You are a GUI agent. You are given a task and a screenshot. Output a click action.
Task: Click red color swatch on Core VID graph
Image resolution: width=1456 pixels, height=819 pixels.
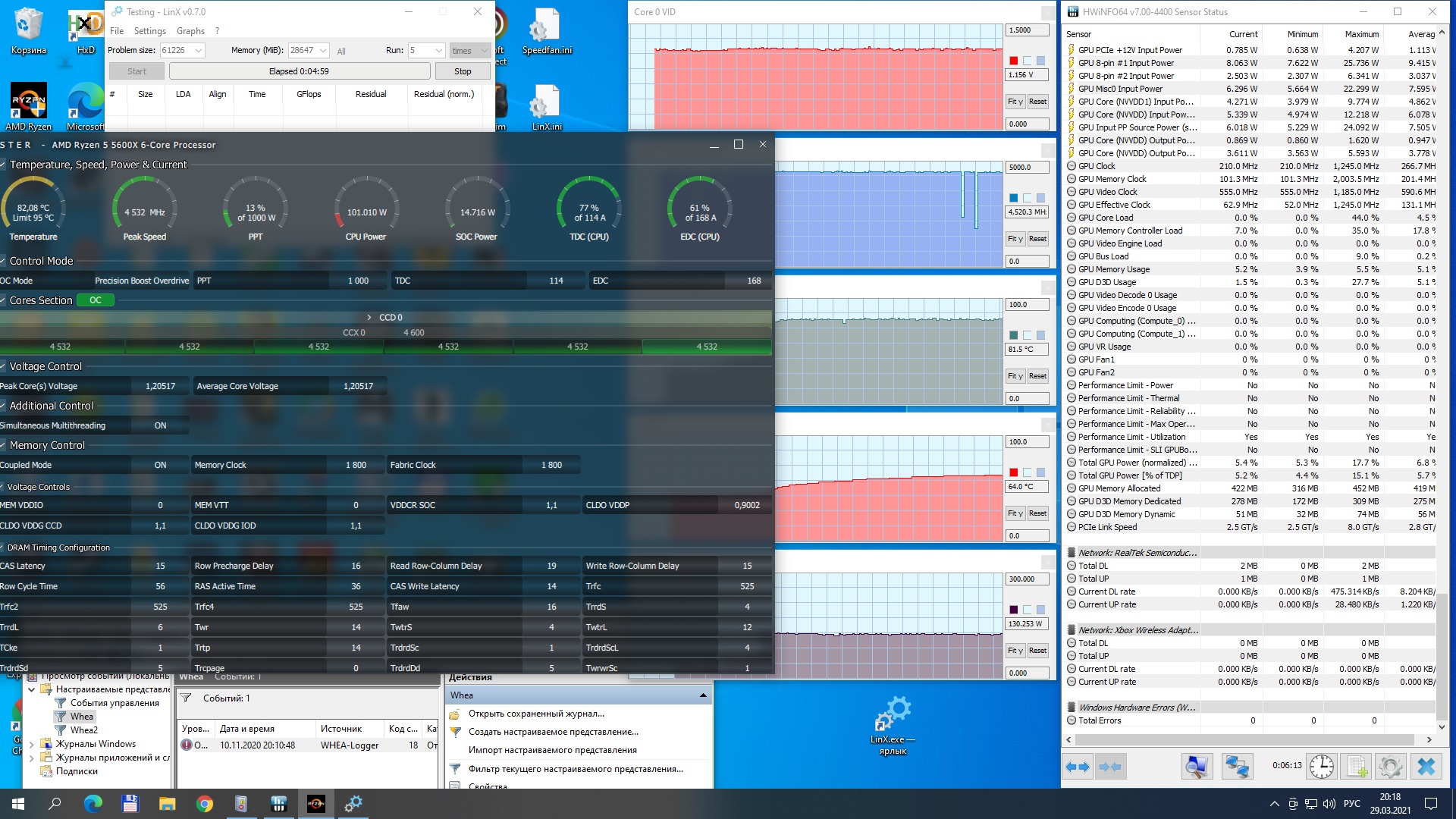coord(1013,61)
